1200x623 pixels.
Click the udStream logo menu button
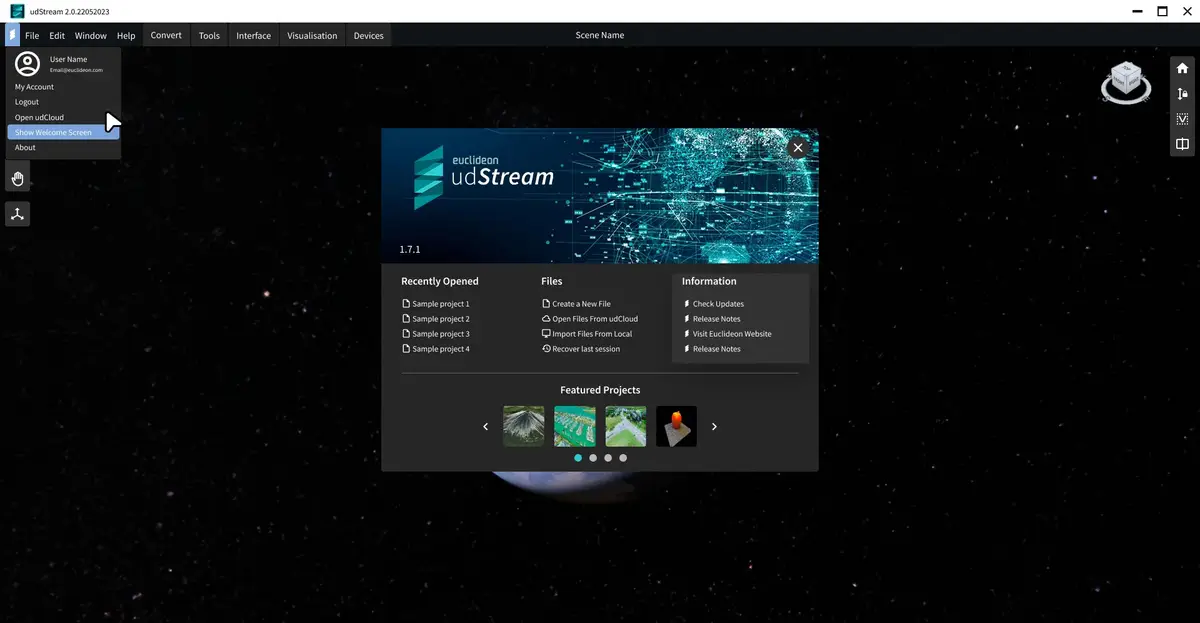point(11,35)
